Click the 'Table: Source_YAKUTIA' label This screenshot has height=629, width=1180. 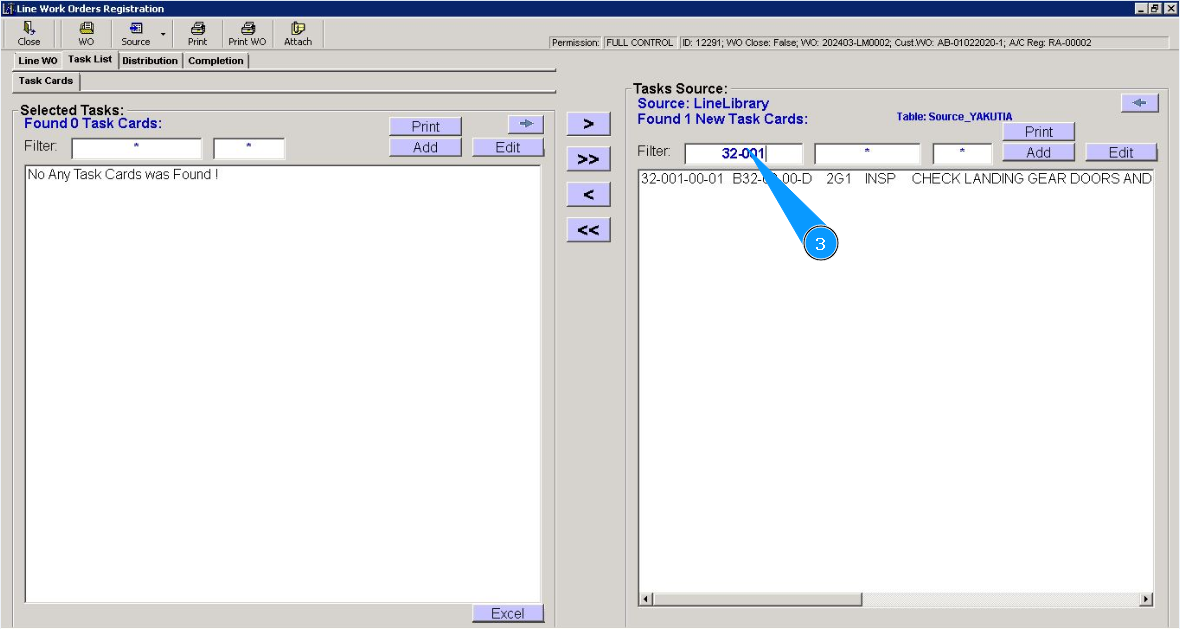tap(954, 117)
